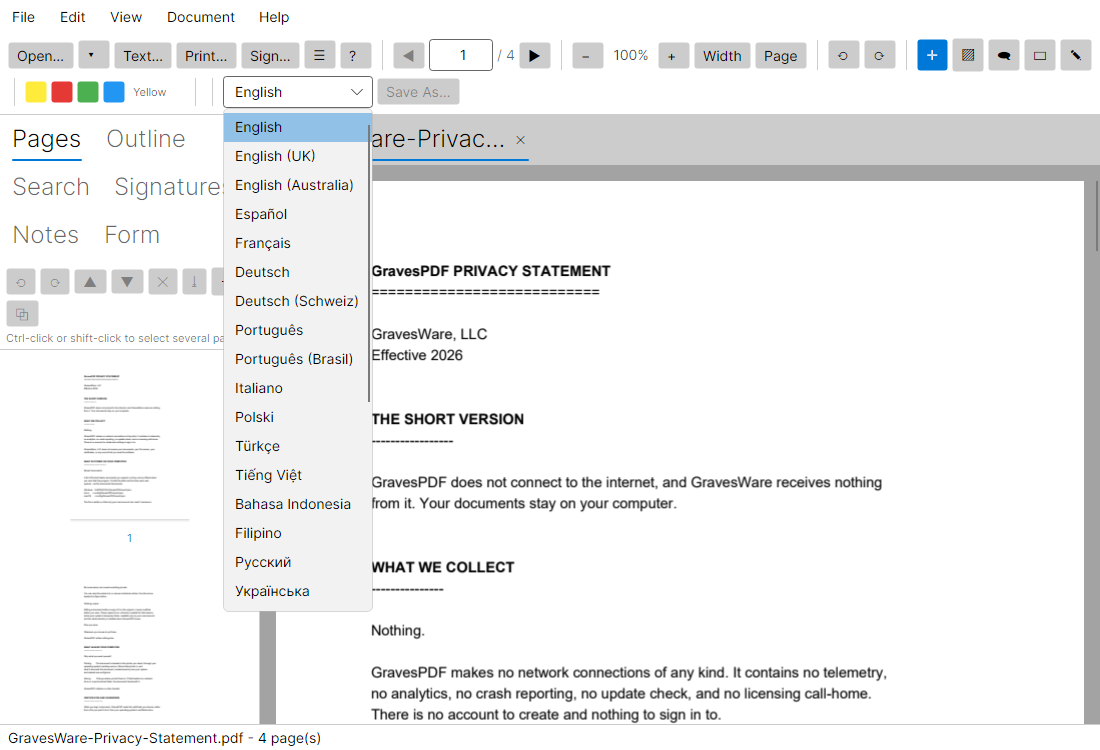Open the hamburger list menu button
The width and height of the screenshot is (1100, 750).
pos(319,55)
